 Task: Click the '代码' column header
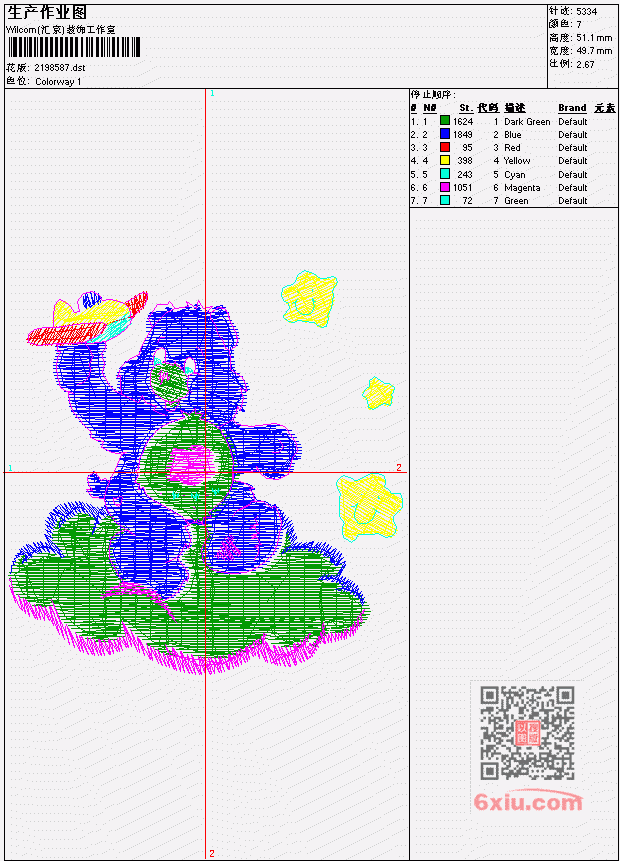click(x=488, y=108)
